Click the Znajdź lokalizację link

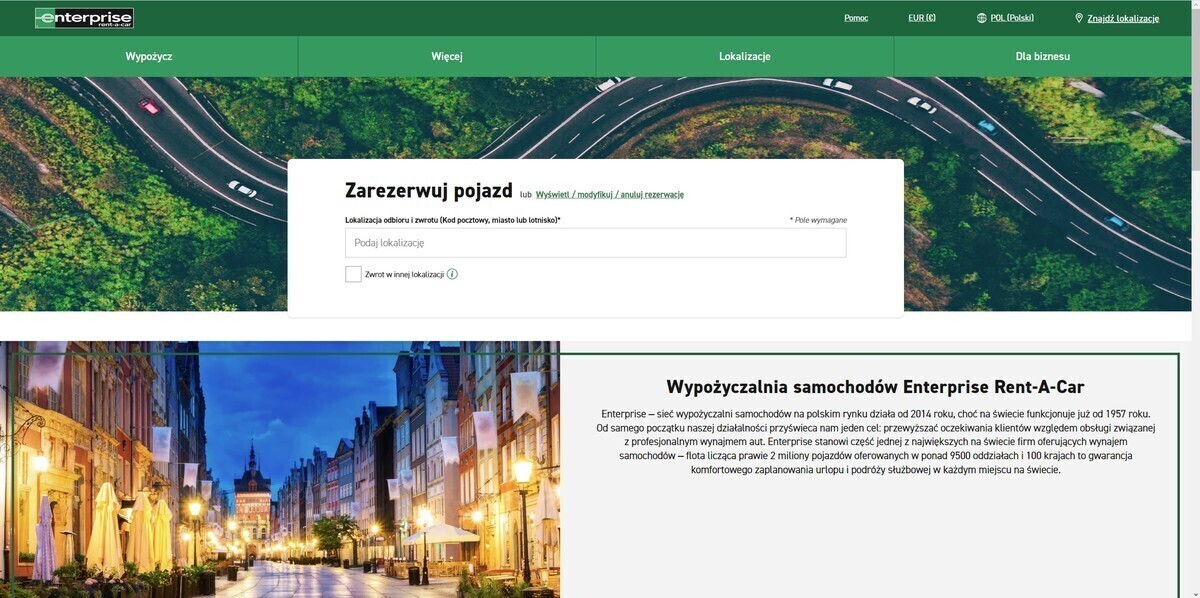click(x=1125, y=17)
